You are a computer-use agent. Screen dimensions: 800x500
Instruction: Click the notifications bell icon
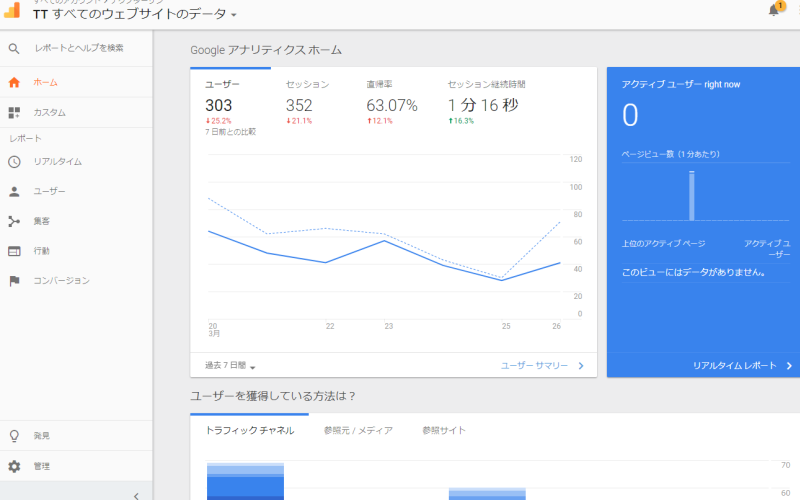click(x=774, y=10)
